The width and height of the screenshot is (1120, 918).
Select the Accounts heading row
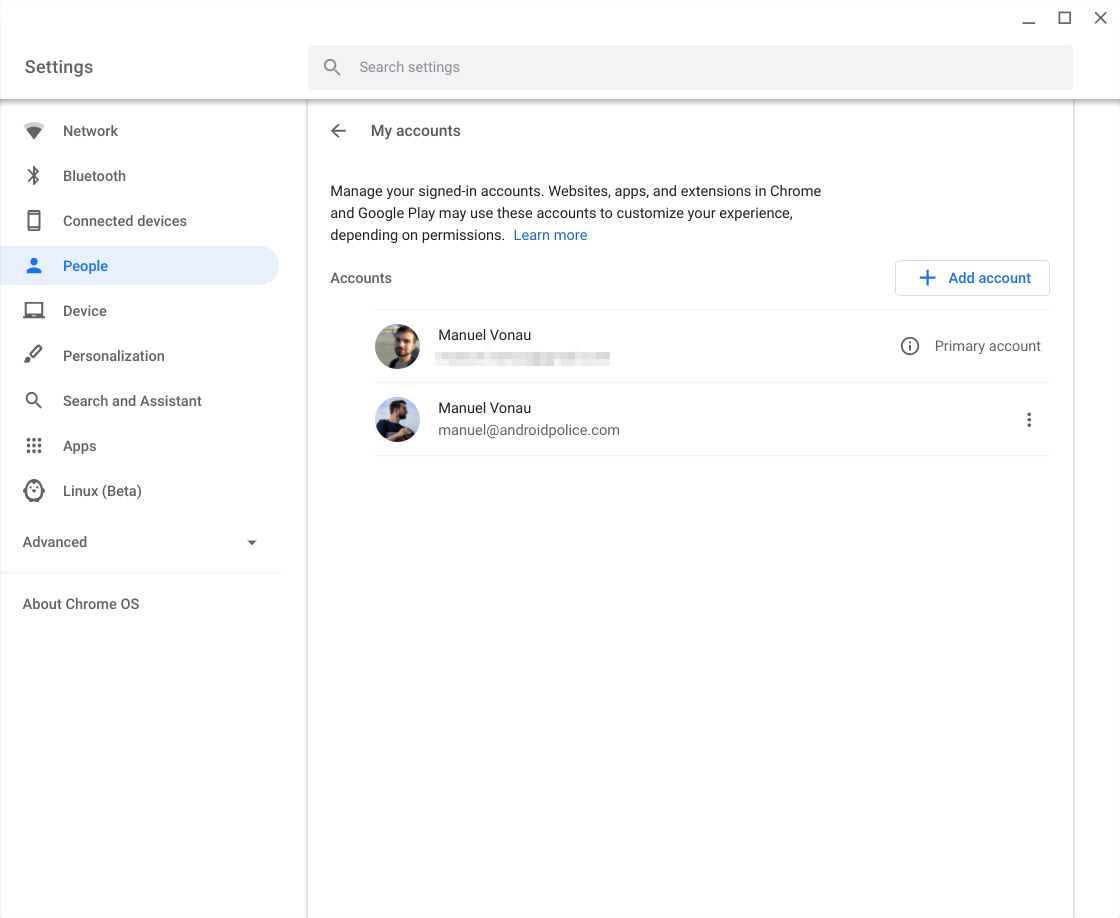pos(360,277)
